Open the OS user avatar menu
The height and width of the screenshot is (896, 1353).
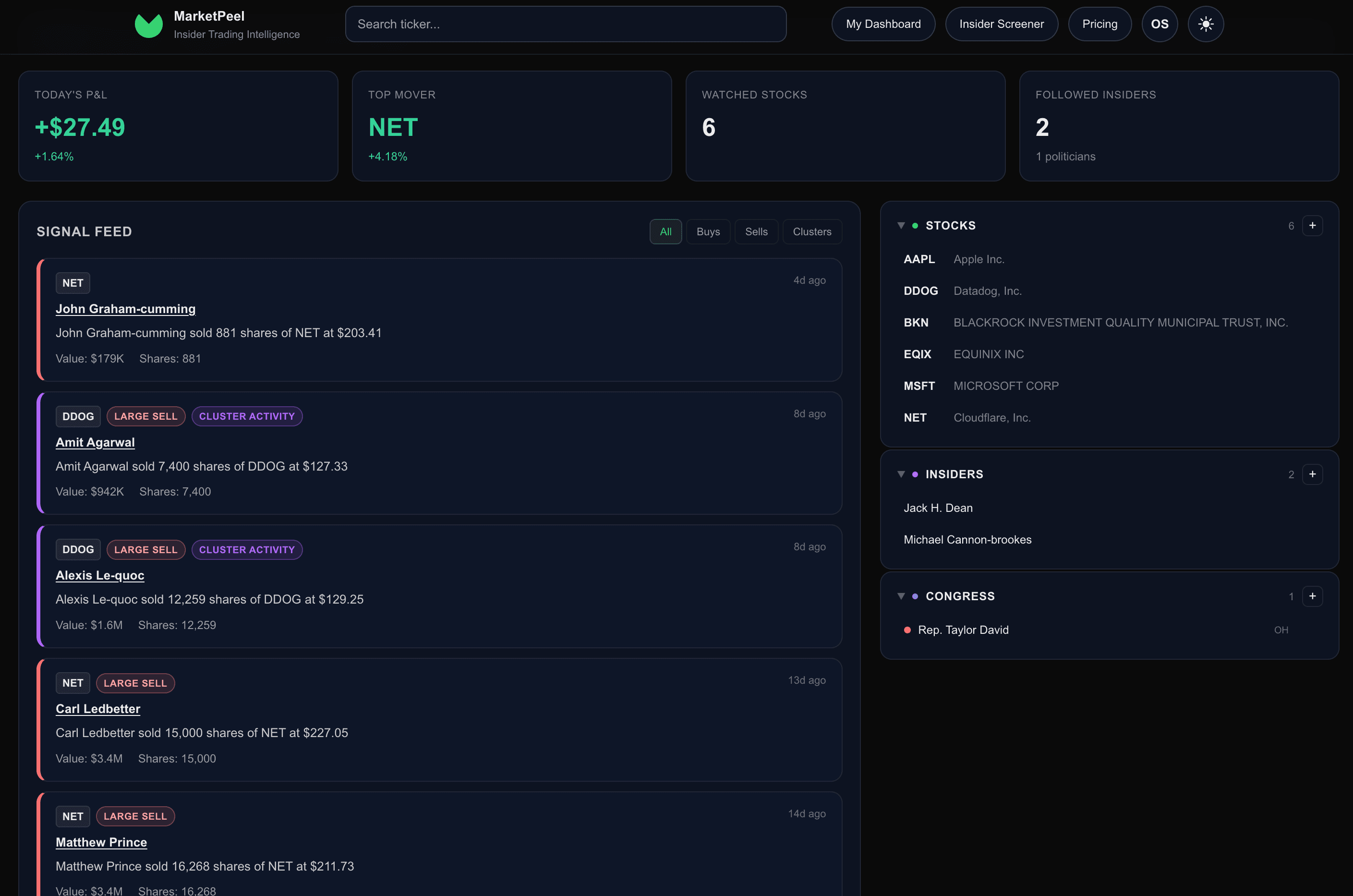point(1160,24)
